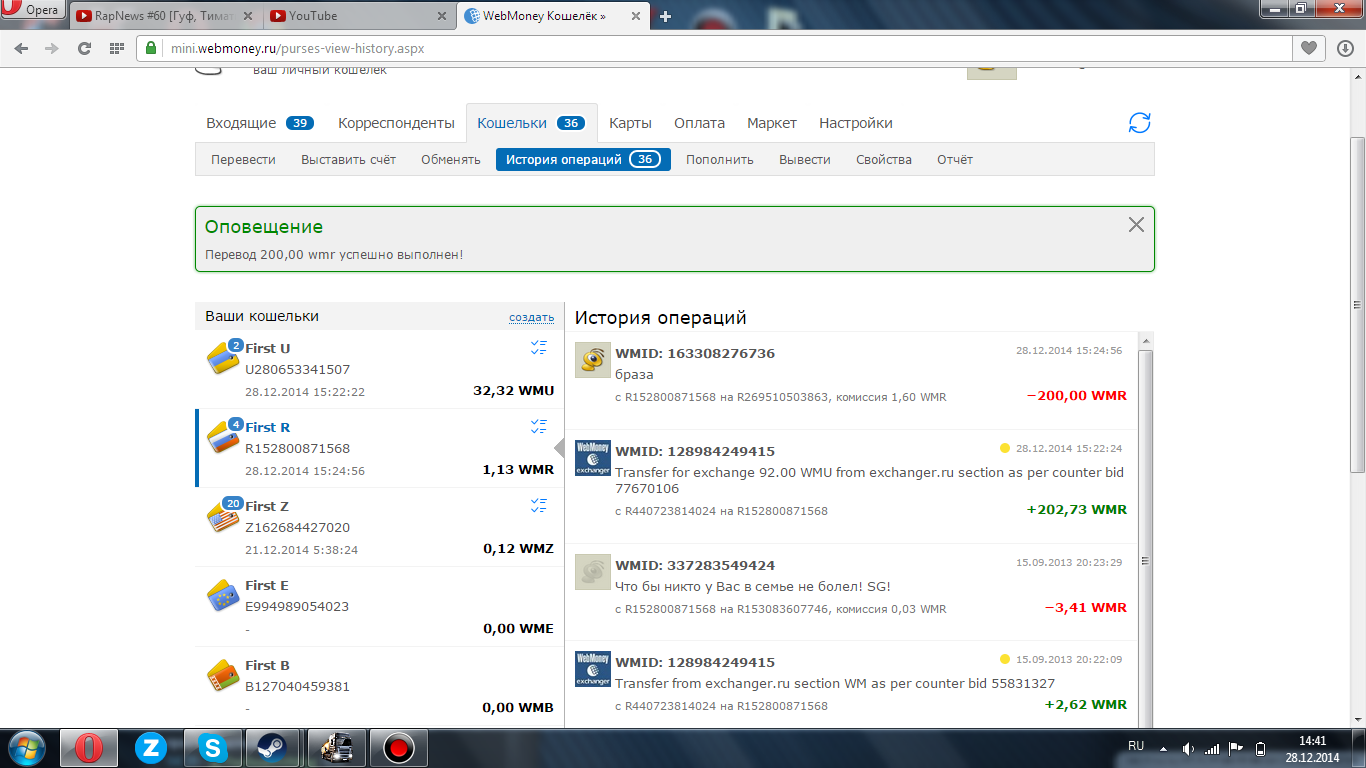Close the Оповещение notification
1366x768 pixels.
[x=1136, y=225]
